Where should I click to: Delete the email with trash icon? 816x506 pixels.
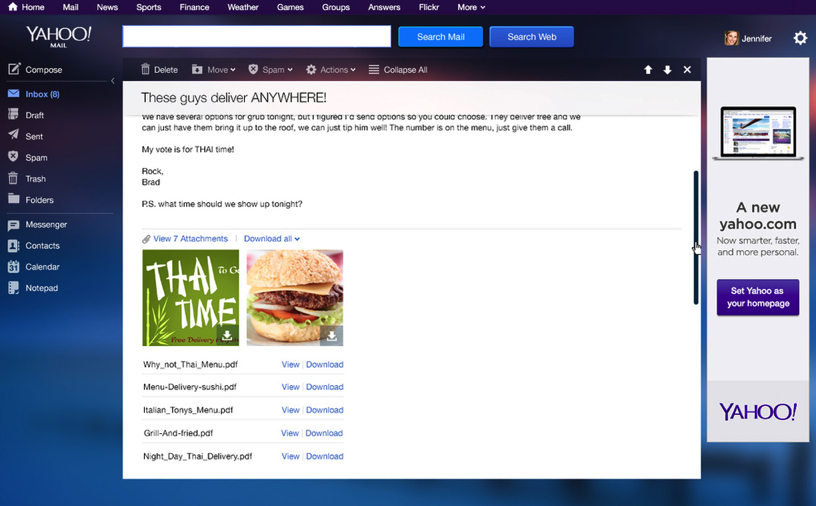[146, 70]
